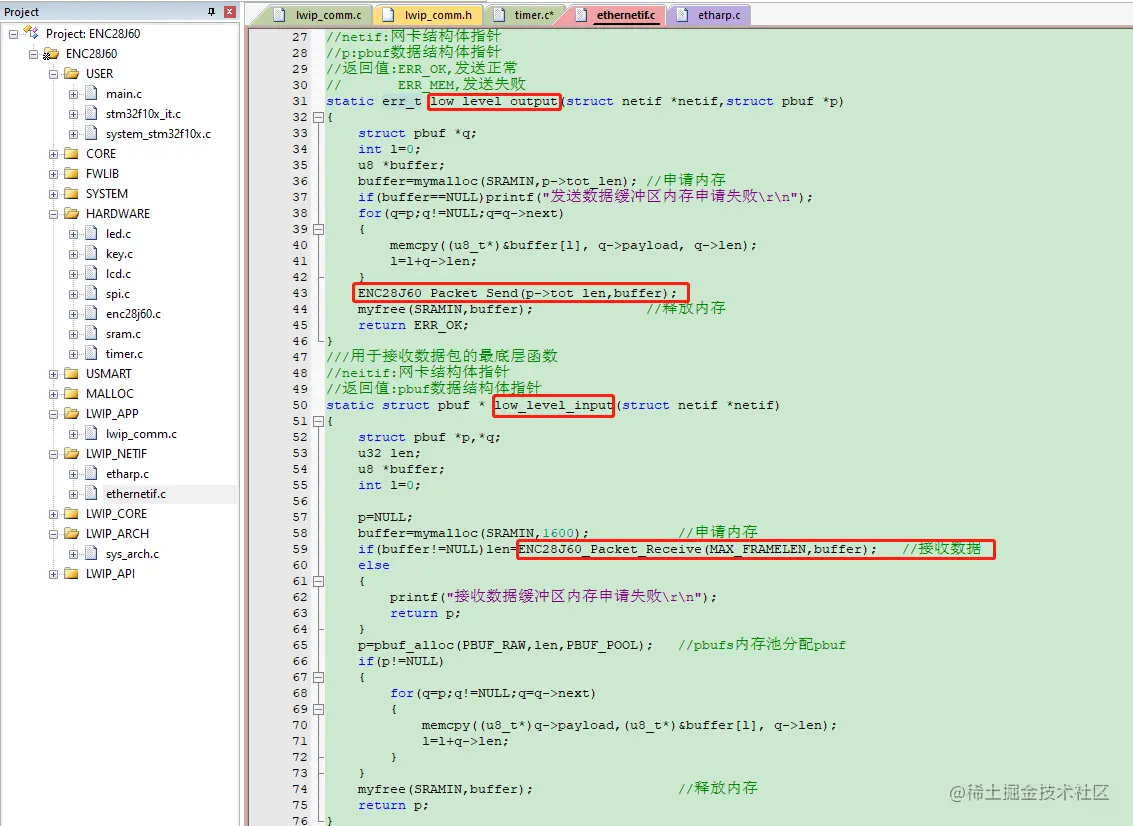Collapse the else block fold at line 61
The image size is (1133, 826).
pyautogui.click(x=318, y=581)
